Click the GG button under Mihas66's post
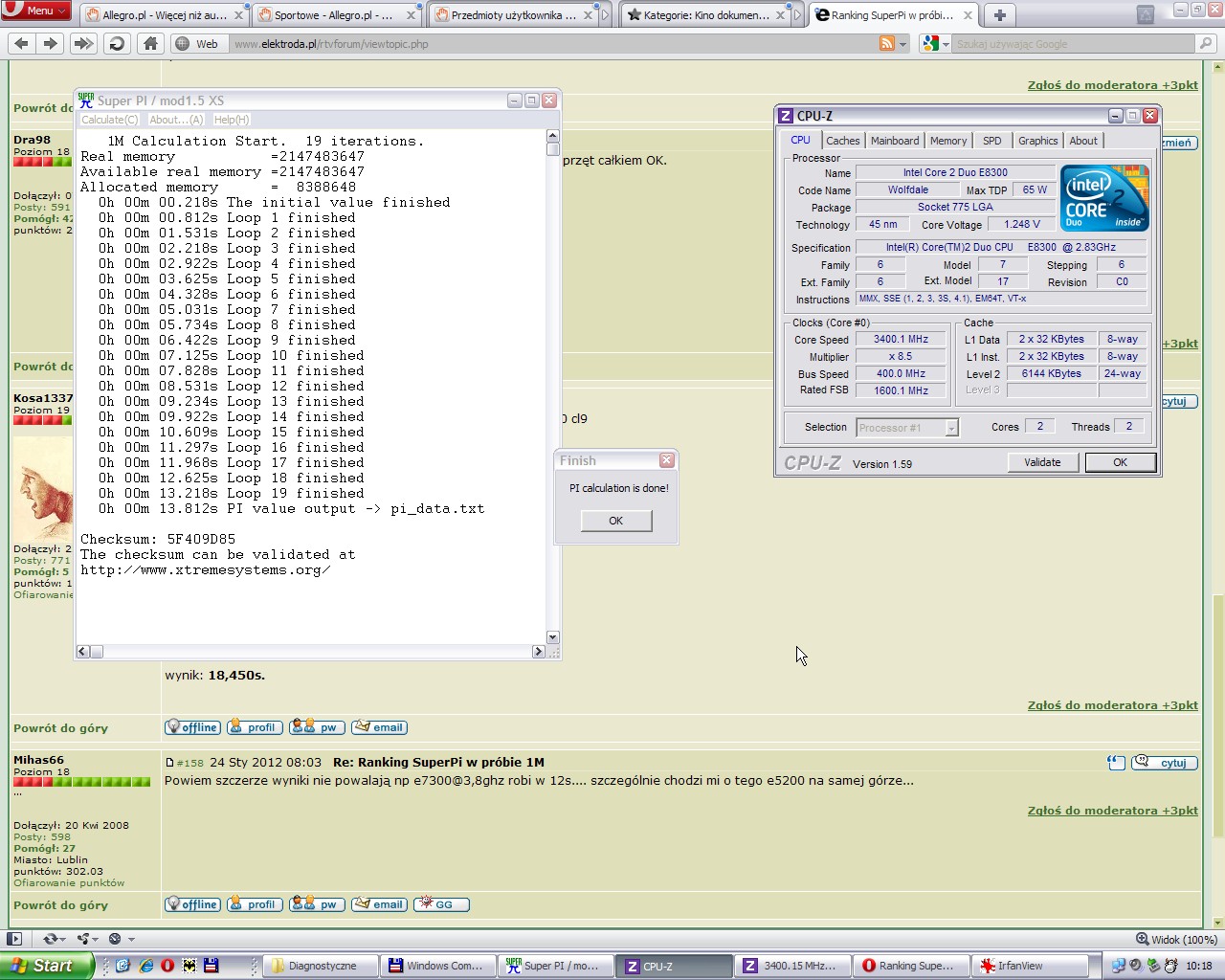The height and width of the screenshot is (980, 1225). tap(441, 904)
